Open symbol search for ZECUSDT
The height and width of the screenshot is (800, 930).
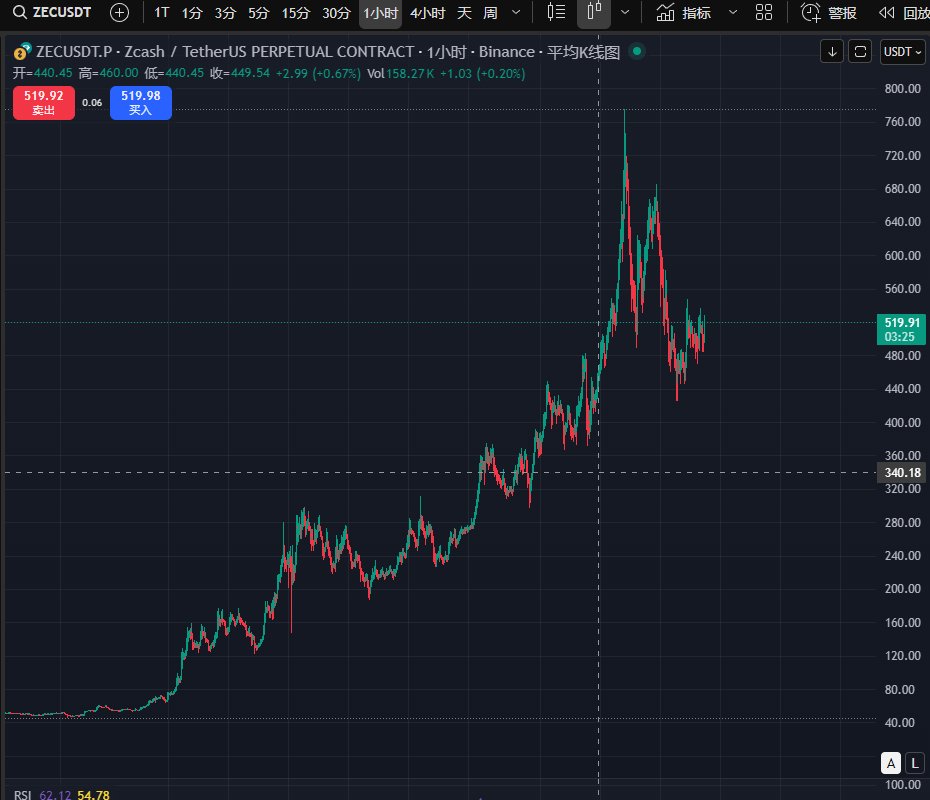(52, 12)
